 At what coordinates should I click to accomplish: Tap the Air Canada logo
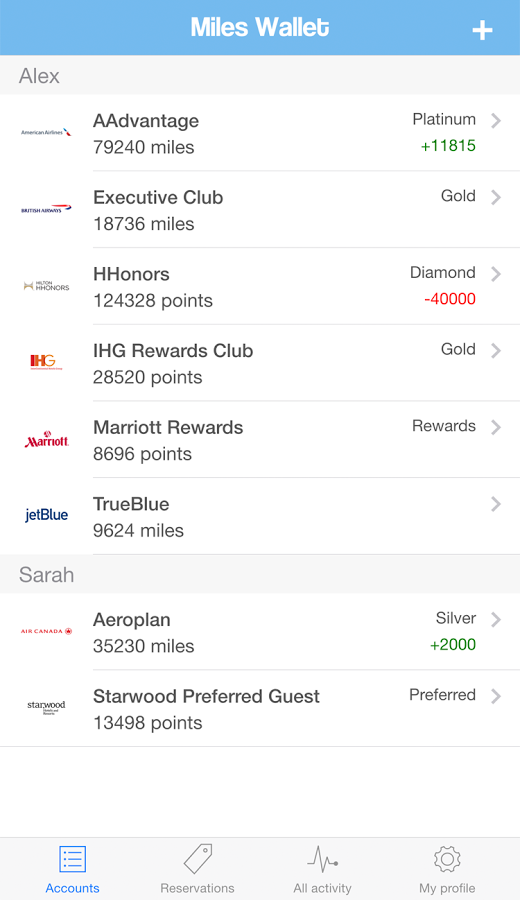coord(46,631)
